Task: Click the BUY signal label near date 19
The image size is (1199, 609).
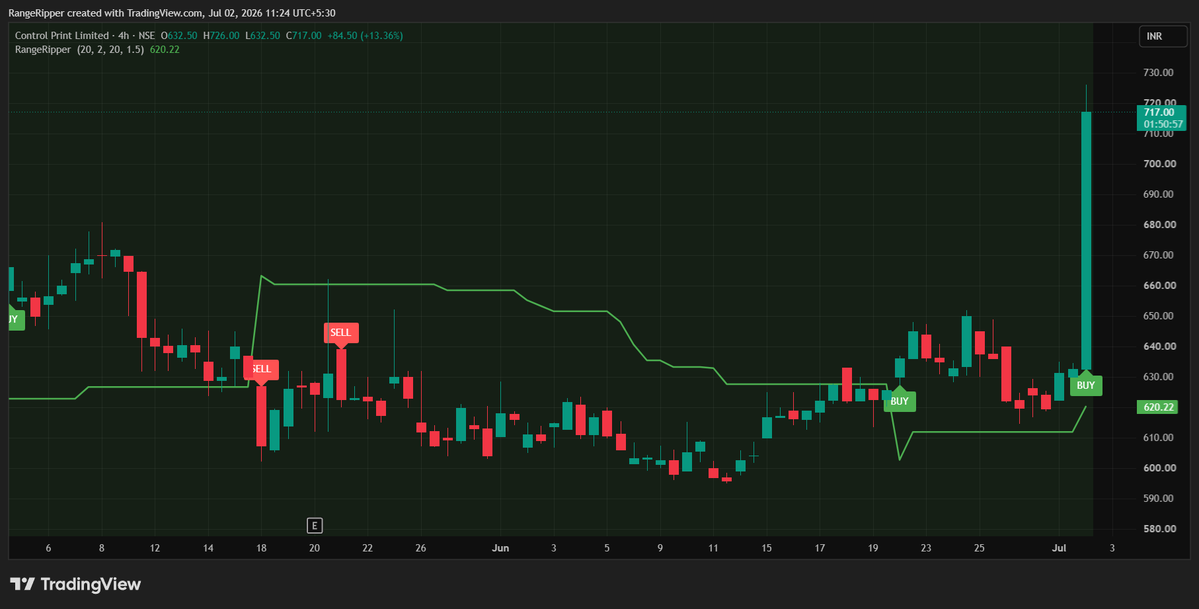Action: (x=899, y=401)
